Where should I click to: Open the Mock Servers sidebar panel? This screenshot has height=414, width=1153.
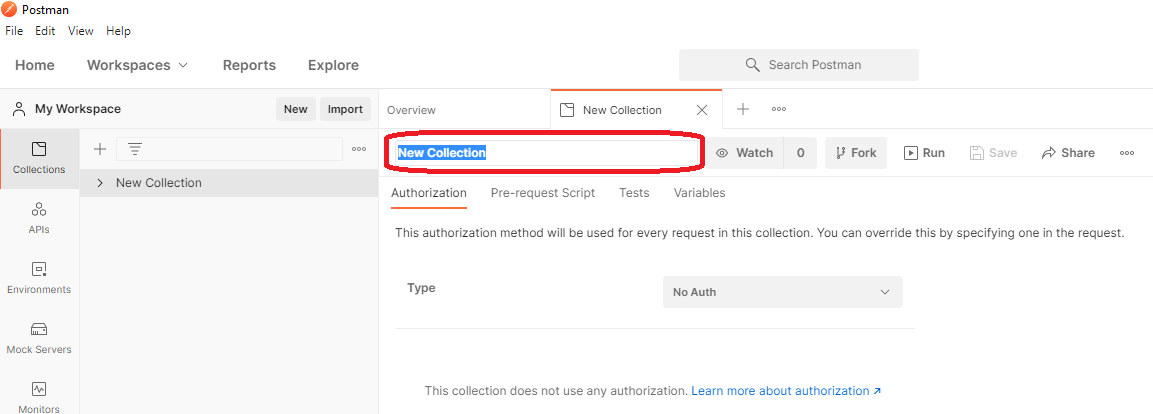click(x=39, y=338)
